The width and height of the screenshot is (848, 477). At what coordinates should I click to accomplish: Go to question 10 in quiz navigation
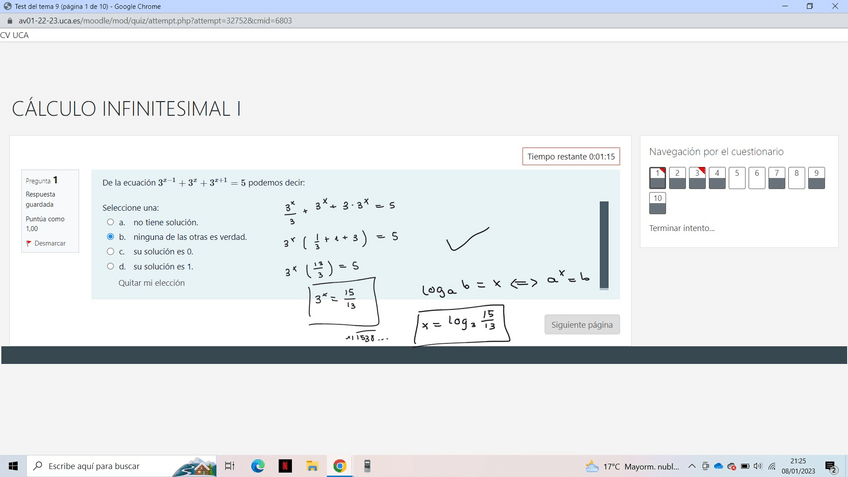[x=658, y=203]
